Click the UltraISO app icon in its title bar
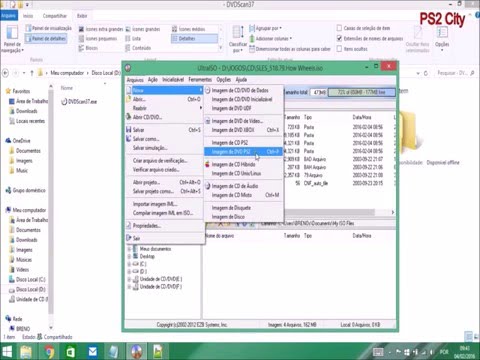The width and height of the screenshot is (480, 360). coord(128,68)
